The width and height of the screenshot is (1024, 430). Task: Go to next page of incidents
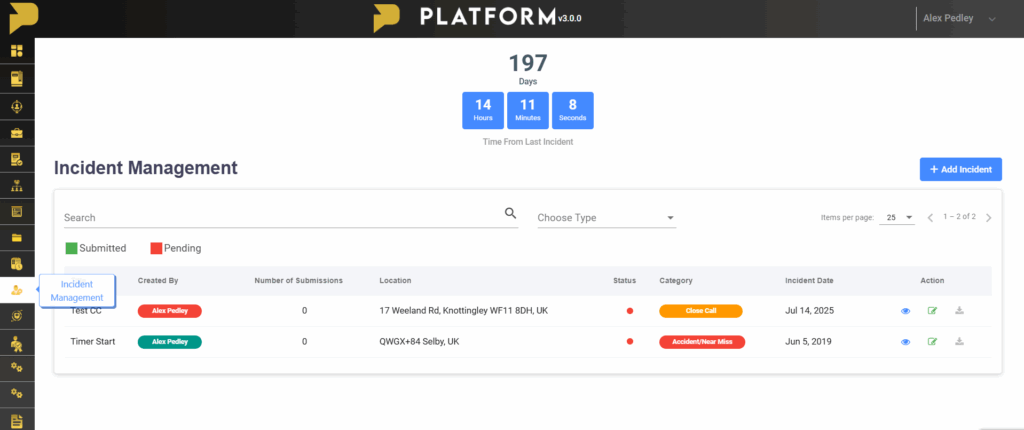pos(988,218)
